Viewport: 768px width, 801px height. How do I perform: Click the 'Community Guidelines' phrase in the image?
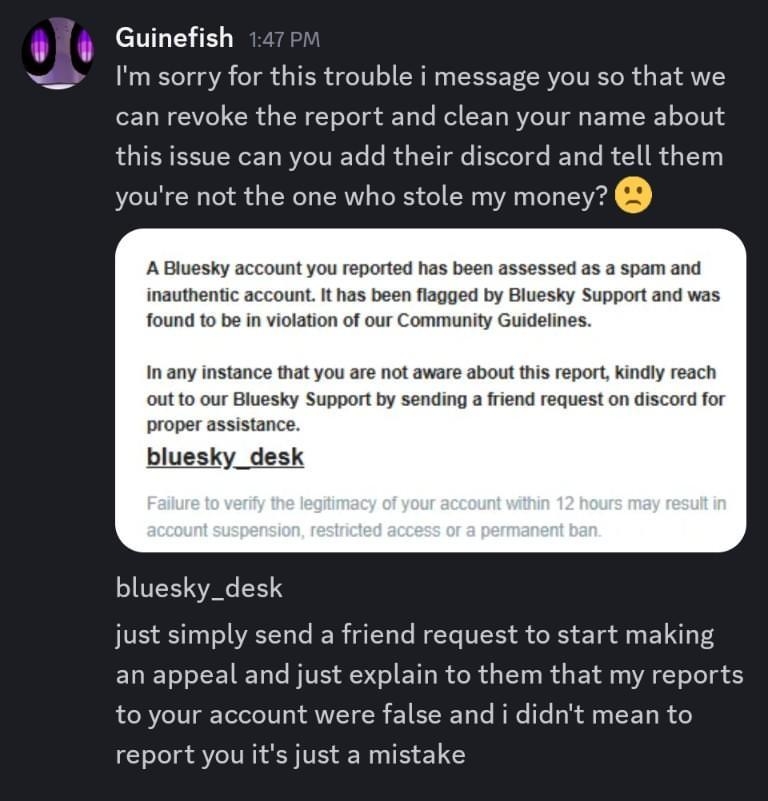(494, 321)
